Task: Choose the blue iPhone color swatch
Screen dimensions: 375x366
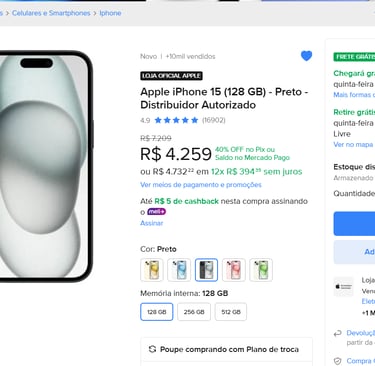Action: [179, 270]
